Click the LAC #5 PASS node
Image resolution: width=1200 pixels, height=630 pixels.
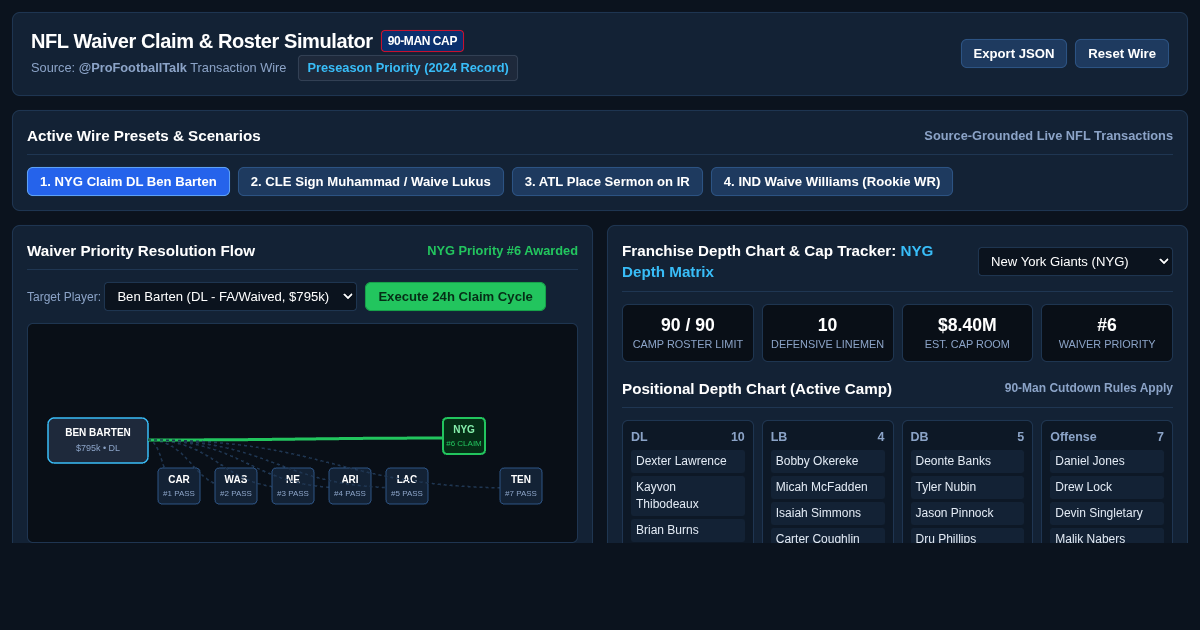(x=407, y=486)
